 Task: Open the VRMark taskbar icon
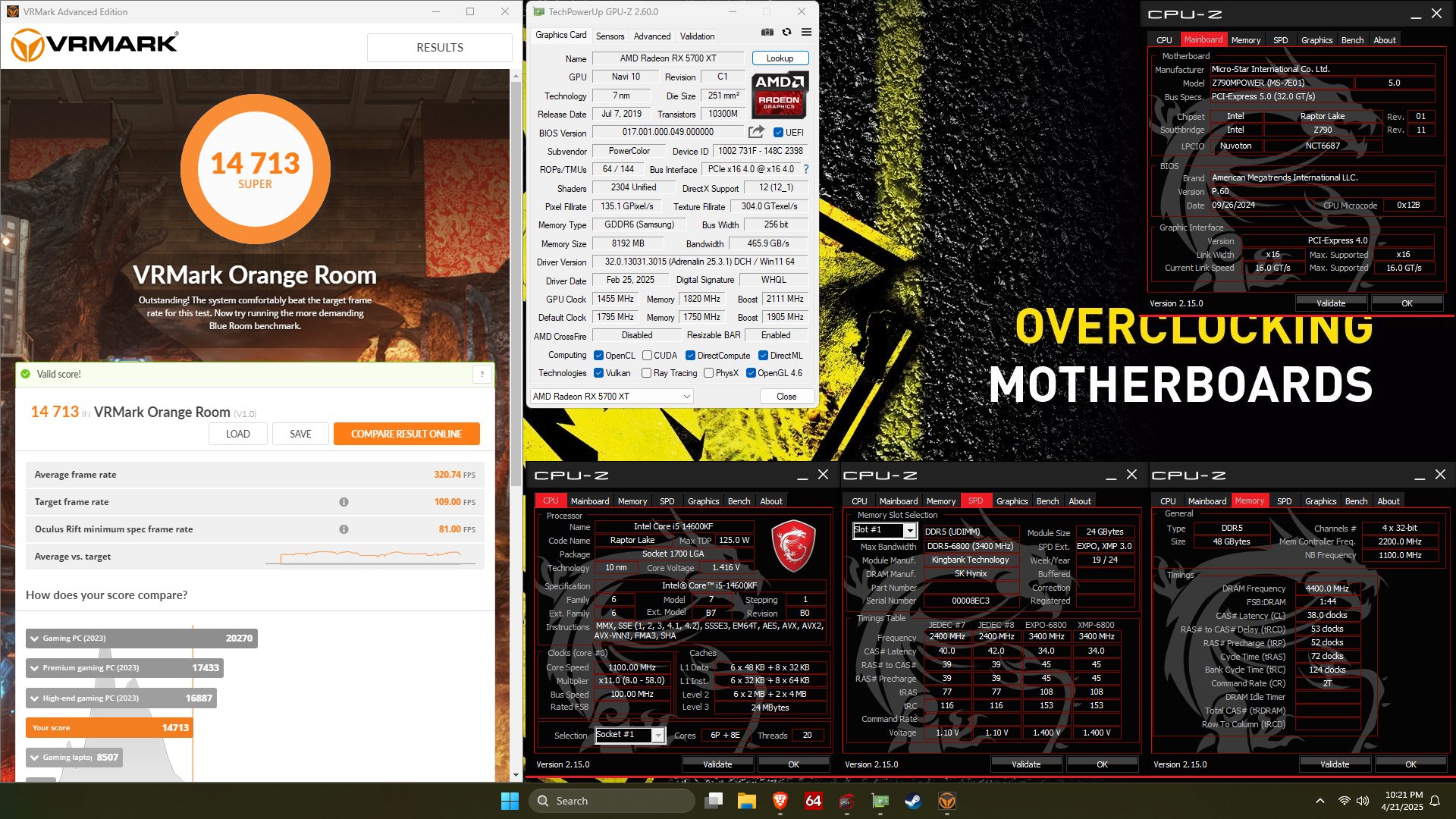click(946, 801)
